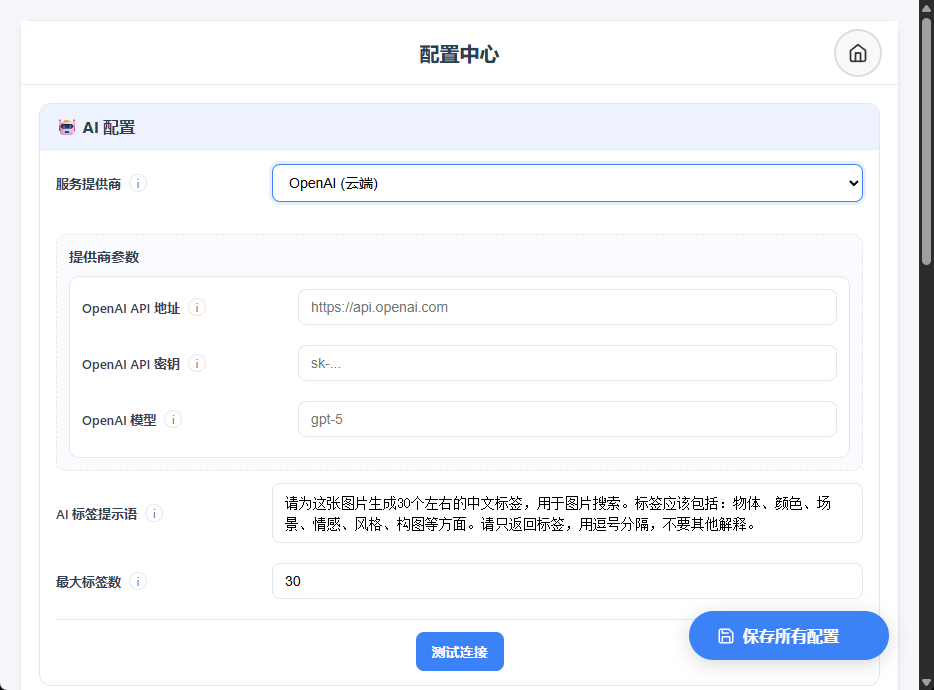Show info for AI 标签提示语
Image resolution: width=934 pixels, height=690 pixels.
pos(154,514)
